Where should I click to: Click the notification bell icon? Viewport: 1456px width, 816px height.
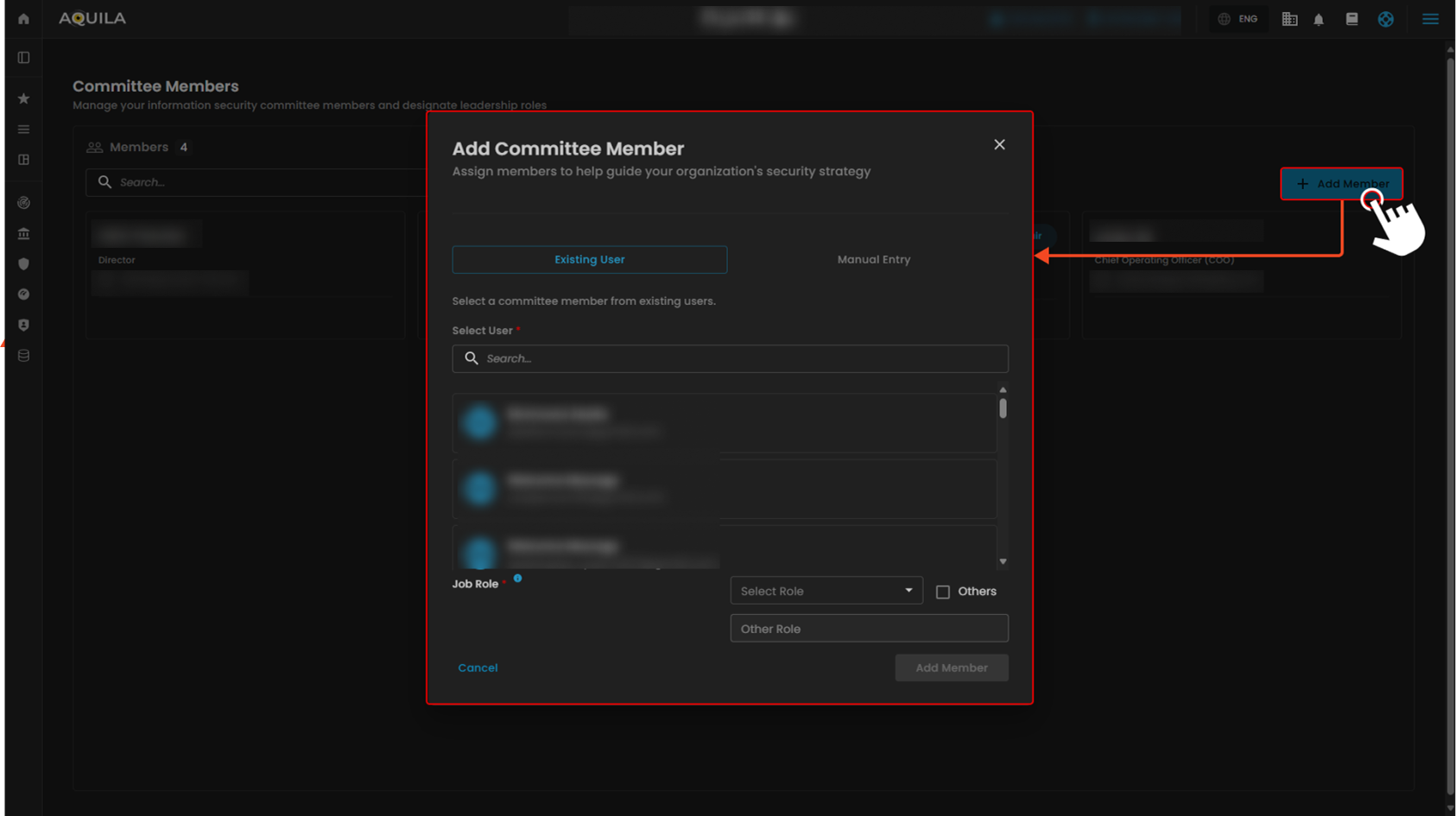pyautogui.click(x=1319, y=19)
